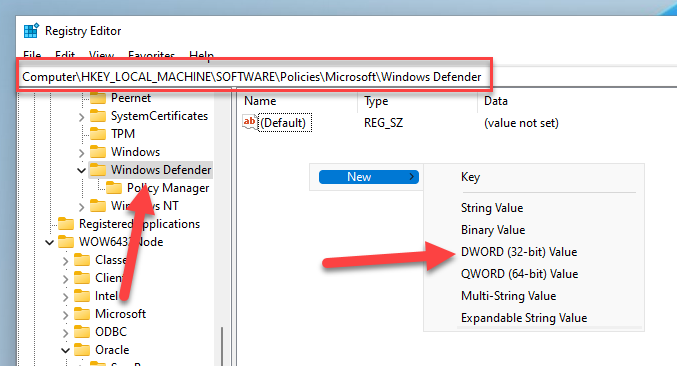The width and height of the screenshot is (677, 366).
Task: Expand the SystemCertificates key
Action: 82,117
